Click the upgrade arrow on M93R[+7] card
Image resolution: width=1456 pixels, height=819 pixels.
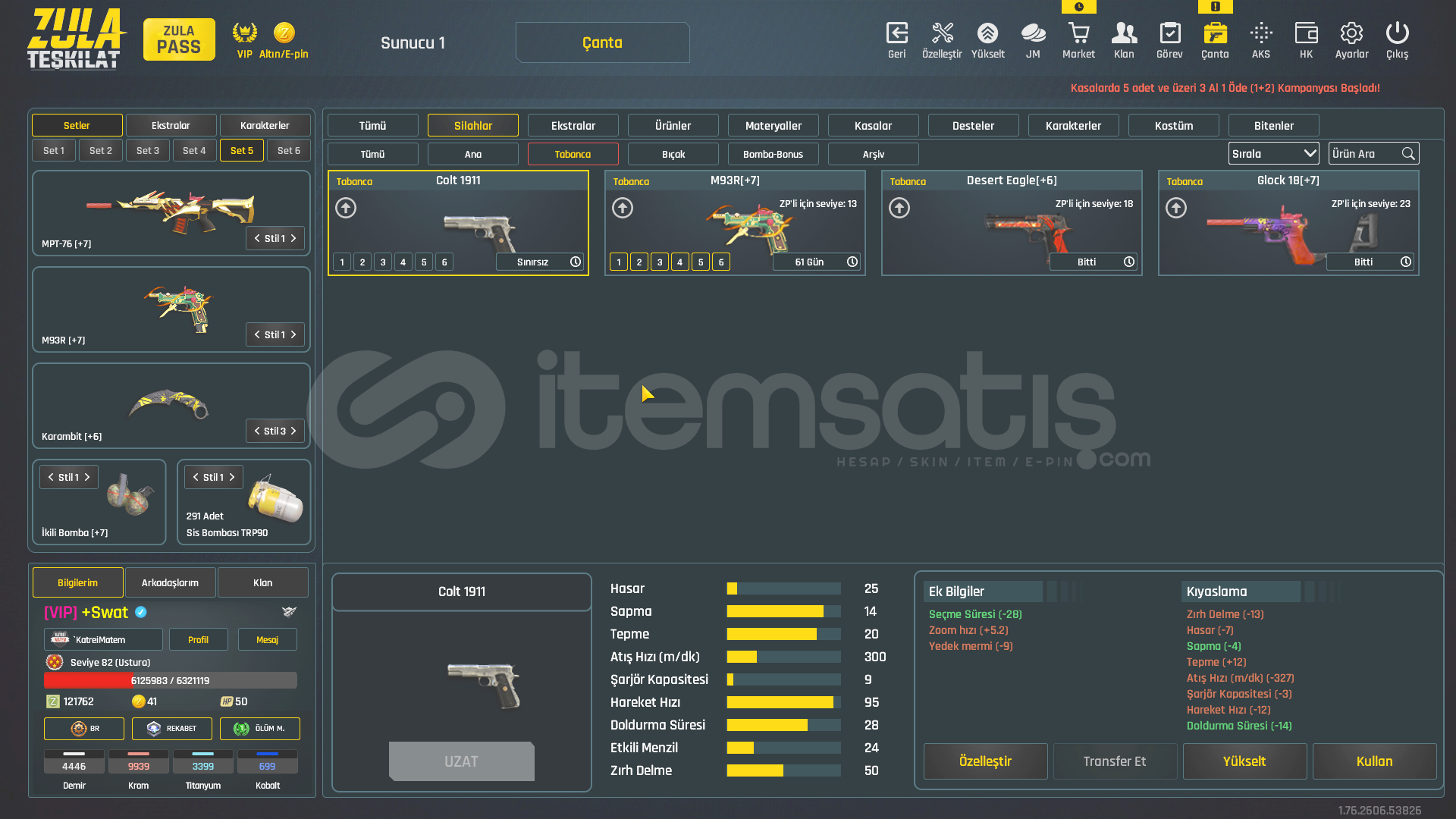[623, 208]
